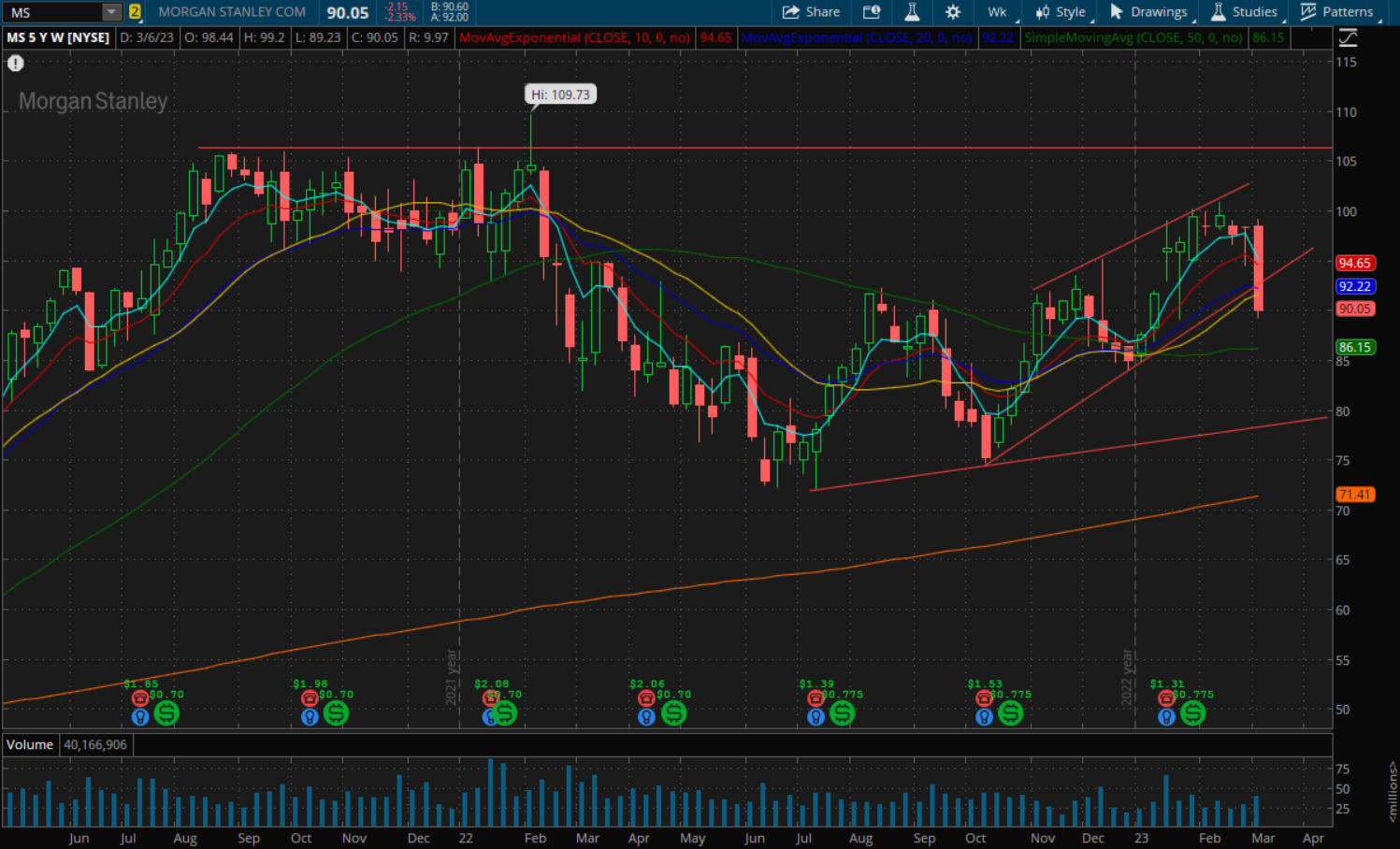Click the blue lightbulb icon under $1.53
The width and height of the screenshot is (1400, 849).
click(x=984, y=717)
